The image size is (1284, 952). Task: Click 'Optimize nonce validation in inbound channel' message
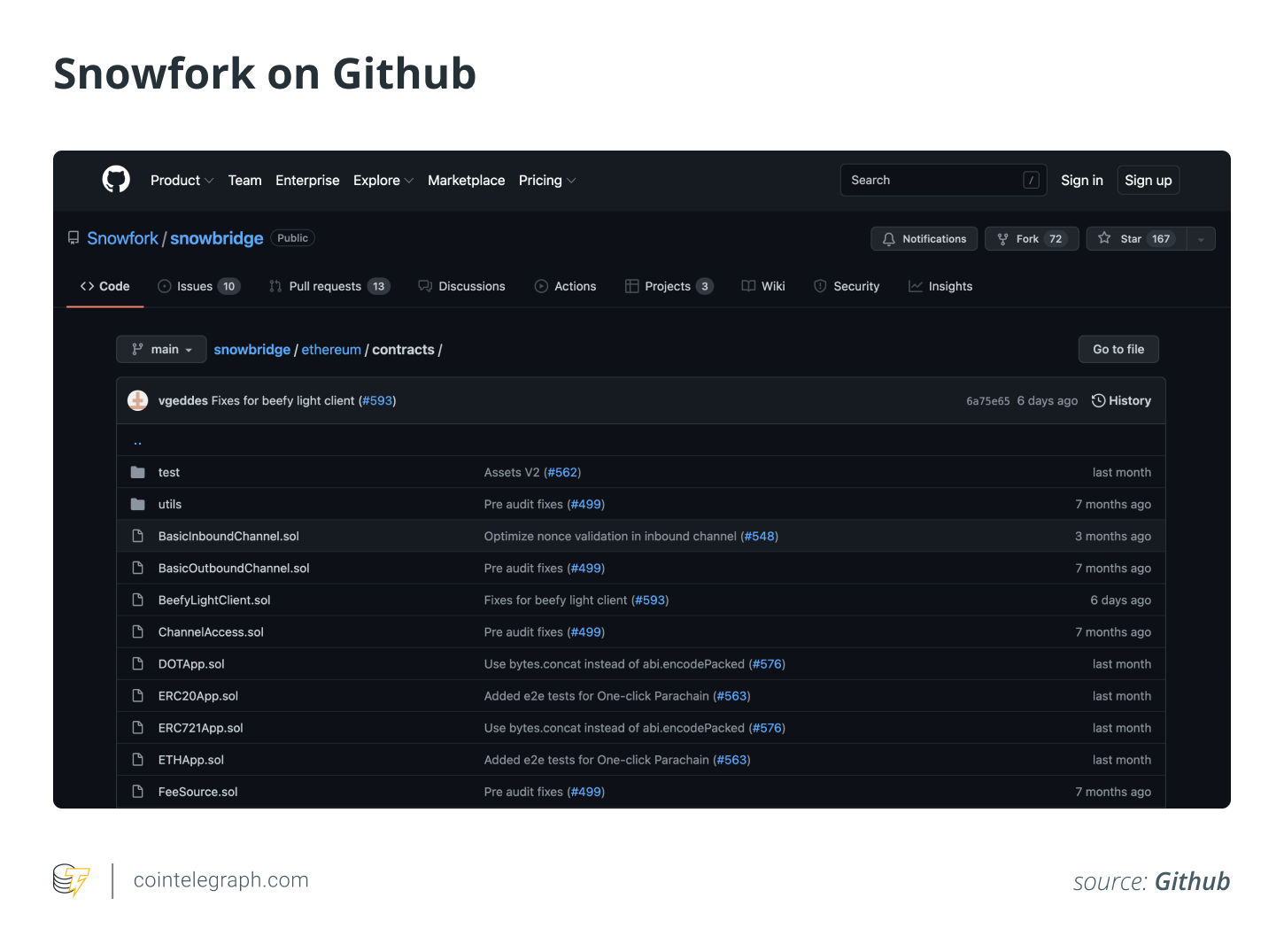point(610,536)
